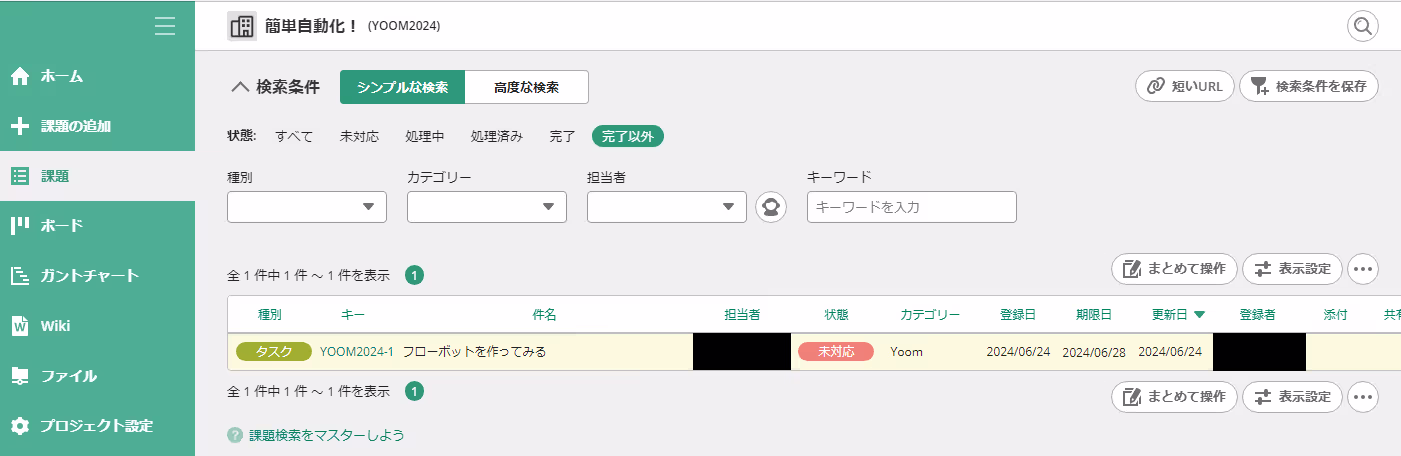Open the 担当者 filter dropdown
This screenshot has width=1401, height=456.
(667, 207)
